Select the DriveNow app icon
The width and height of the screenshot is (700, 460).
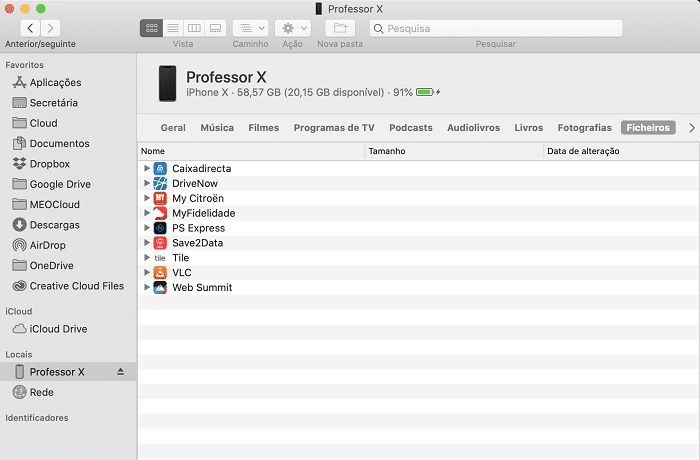point(160,183)
